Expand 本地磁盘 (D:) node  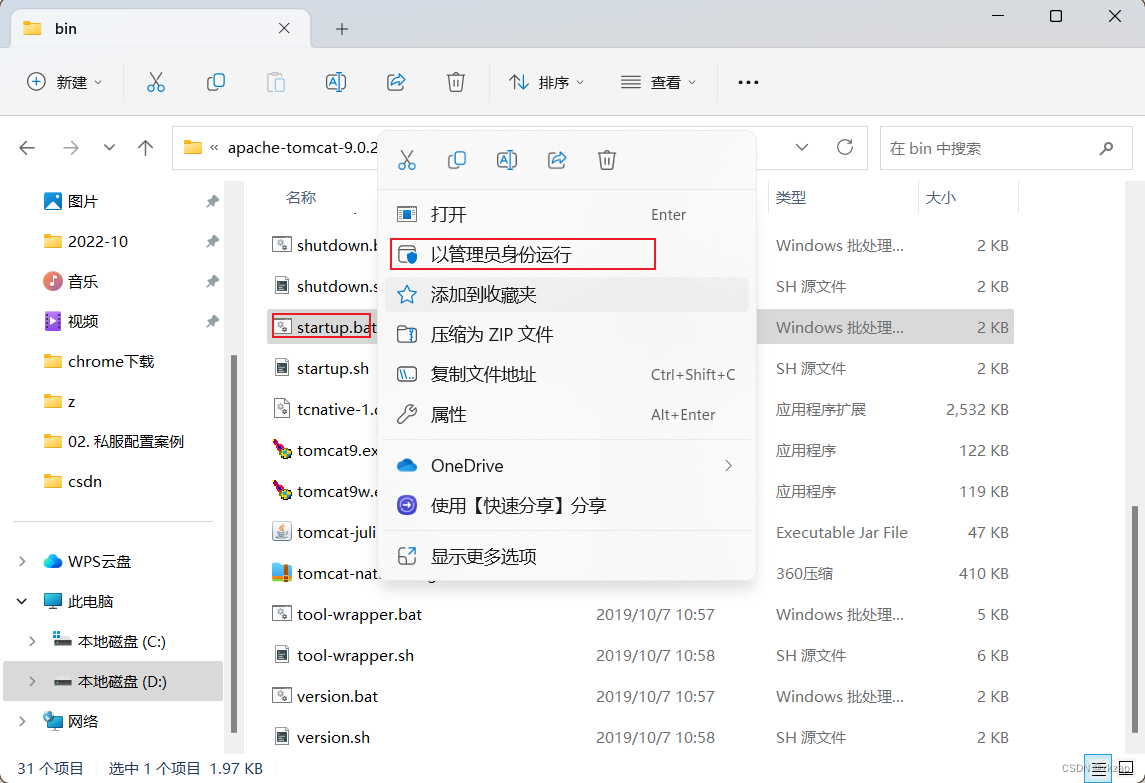pos(32,681)
